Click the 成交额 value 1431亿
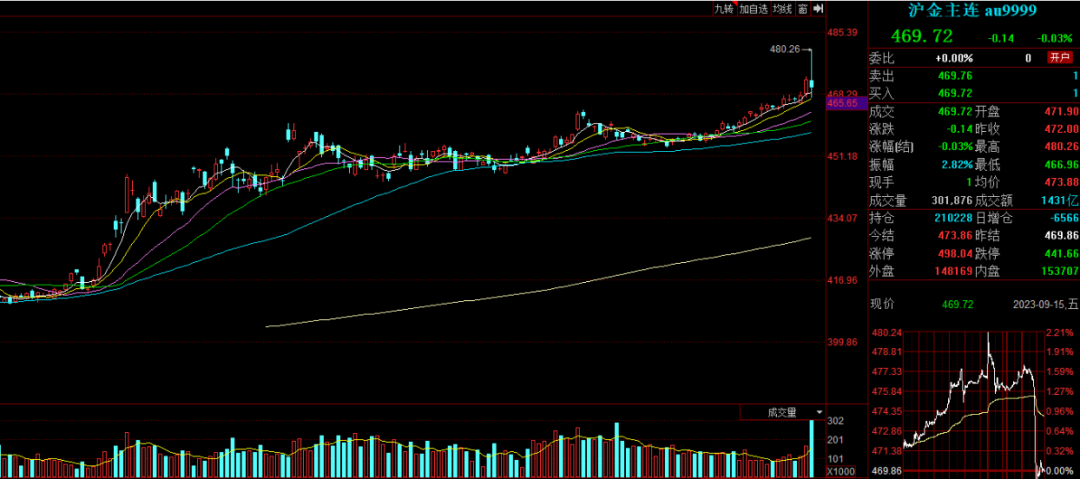 pos(1059,201)
